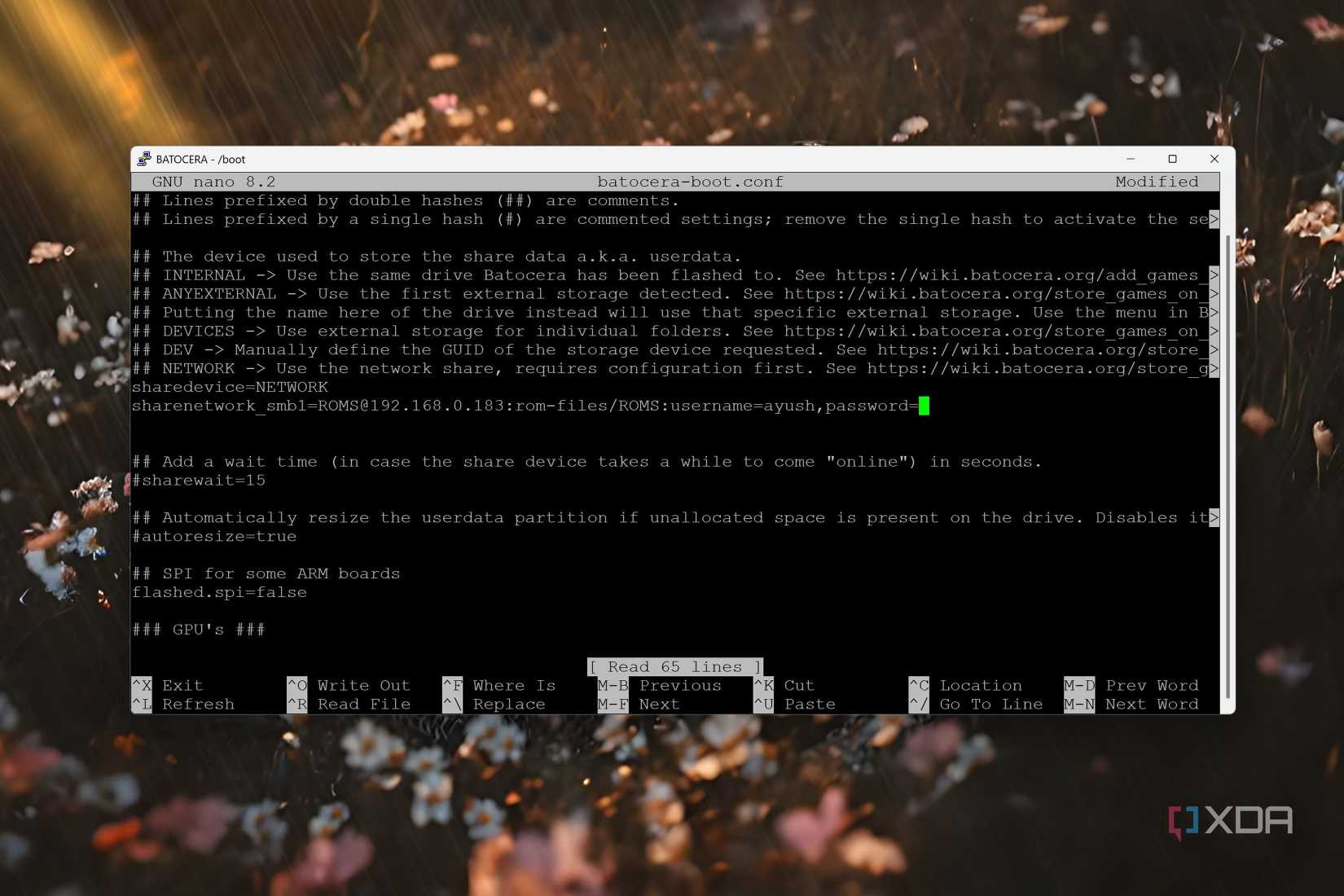Click the 'flashed.spi=false' line

click(219, 593)
